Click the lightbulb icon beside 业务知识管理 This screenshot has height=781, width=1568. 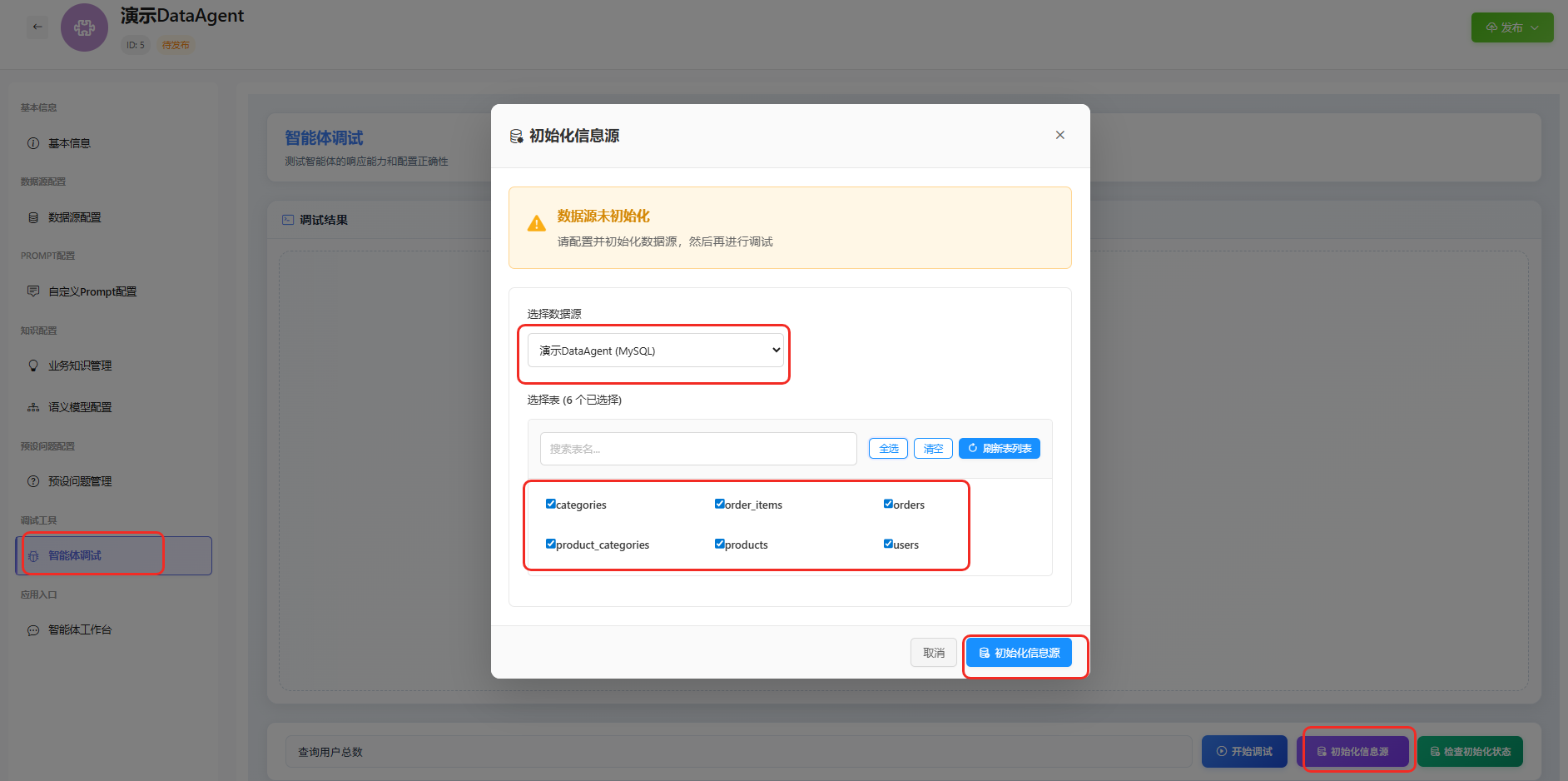coord(33,366)
